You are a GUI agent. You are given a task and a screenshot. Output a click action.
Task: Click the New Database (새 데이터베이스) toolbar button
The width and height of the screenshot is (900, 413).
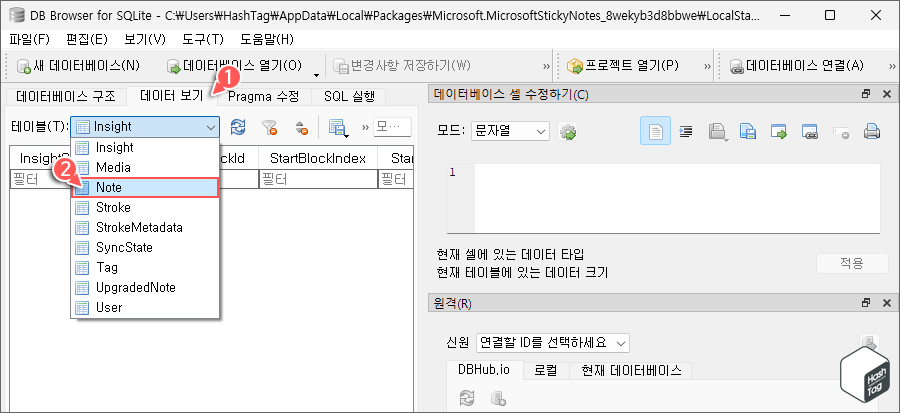[x=78, y=65]
